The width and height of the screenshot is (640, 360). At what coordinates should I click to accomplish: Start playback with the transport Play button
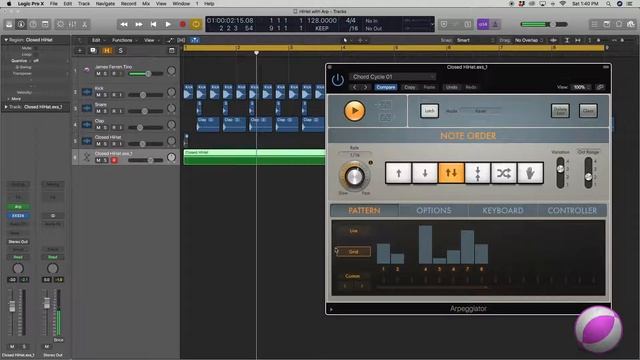[x=168, y=24]
